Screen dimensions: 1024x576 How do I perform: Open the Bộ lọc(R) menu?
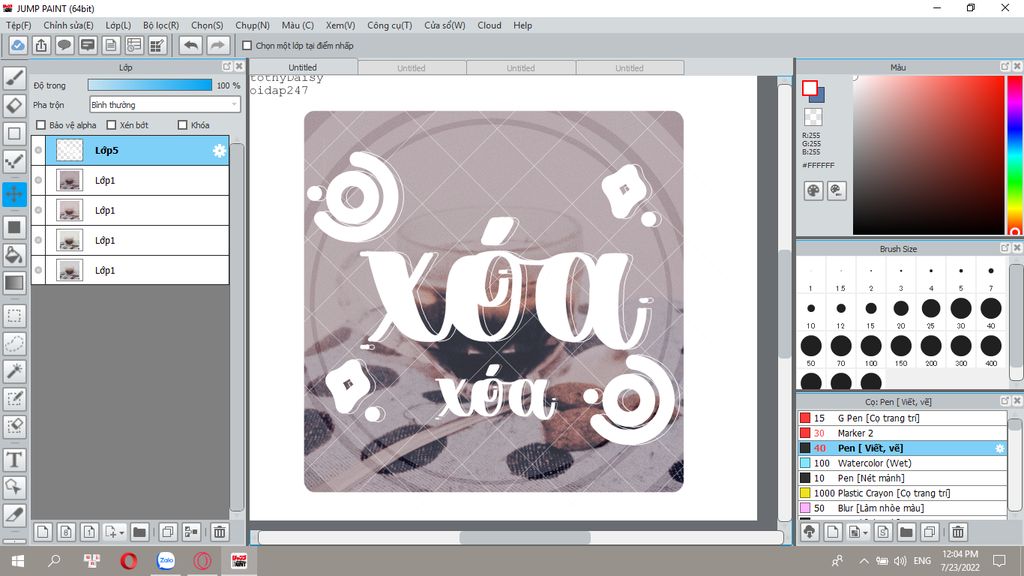[161, 25]
